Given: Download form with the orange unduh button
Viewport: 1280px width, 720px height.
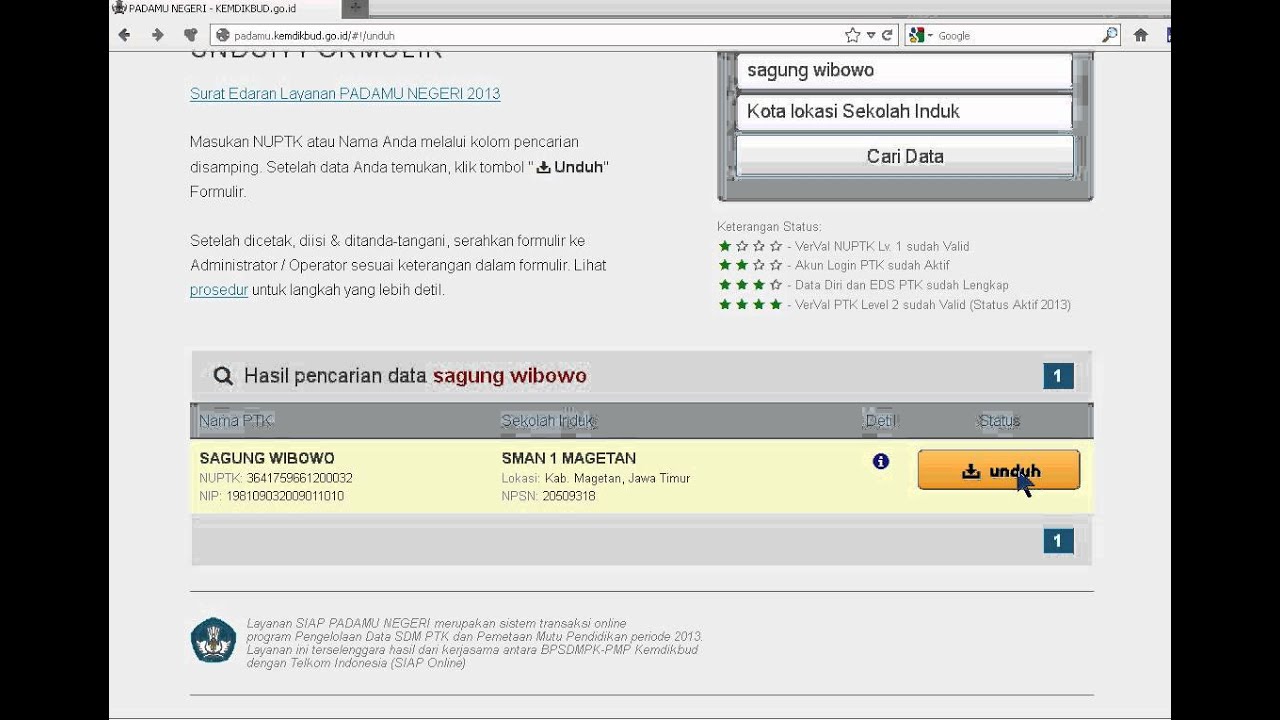Looking at the screenshot, I should tap(998, 470).
